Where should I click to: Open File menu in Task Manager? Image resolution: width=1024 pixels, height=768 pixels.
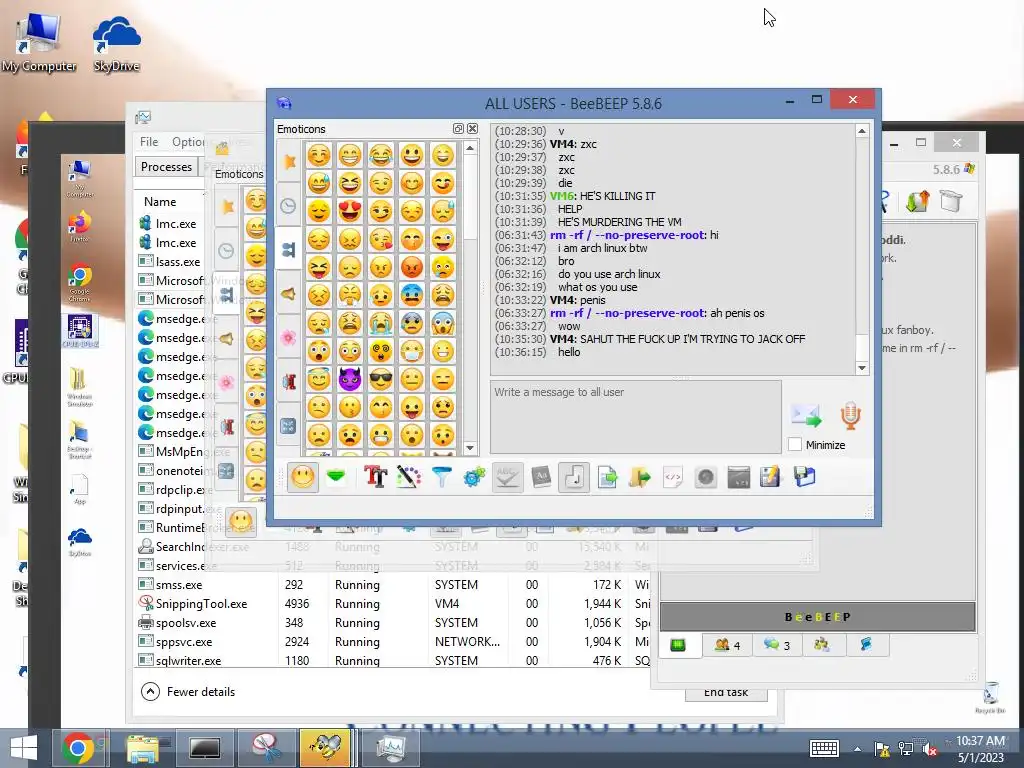click(149, 142)
